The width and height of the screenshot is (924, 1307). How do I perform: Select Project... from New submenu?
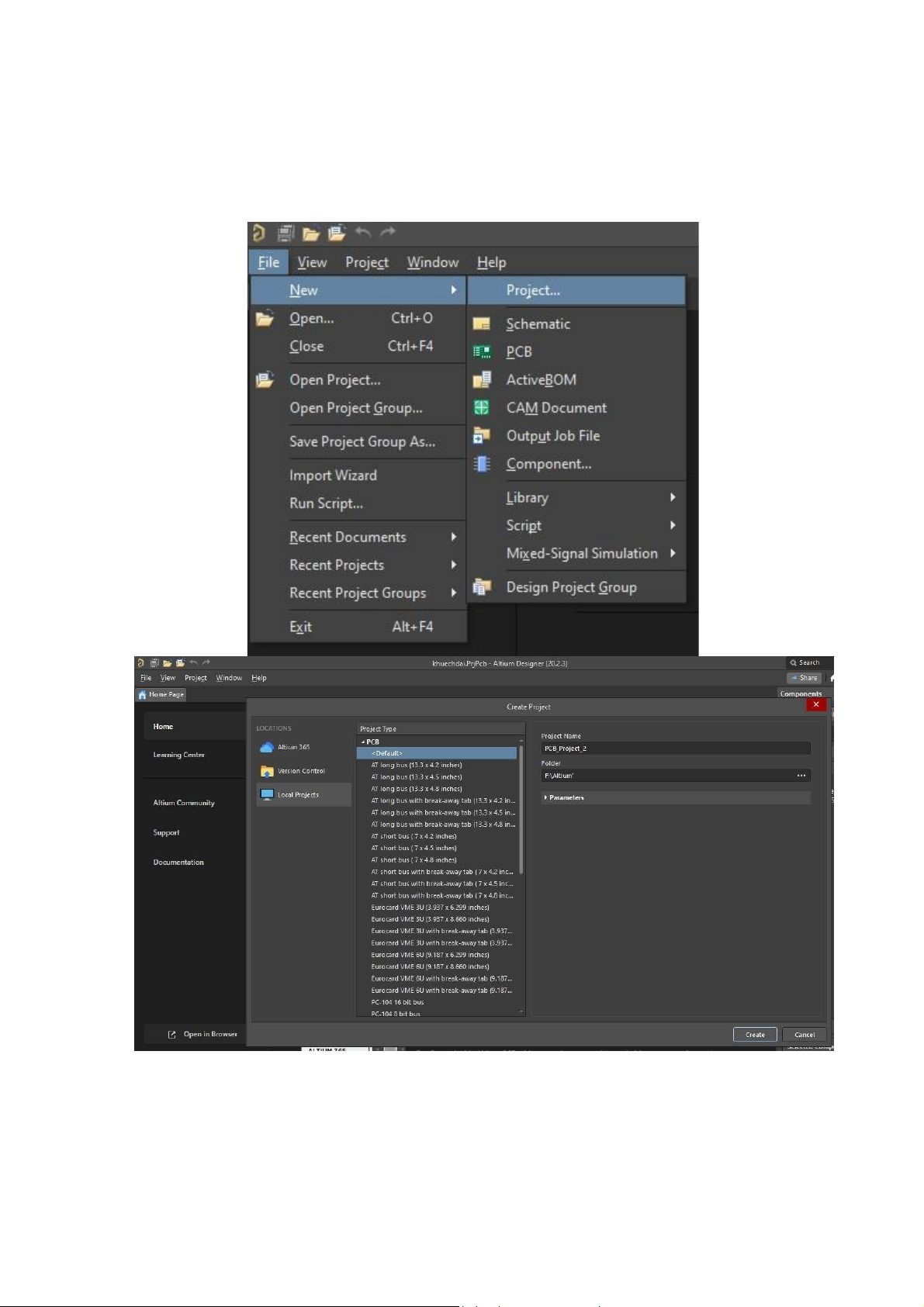click(x=533, y=290)
